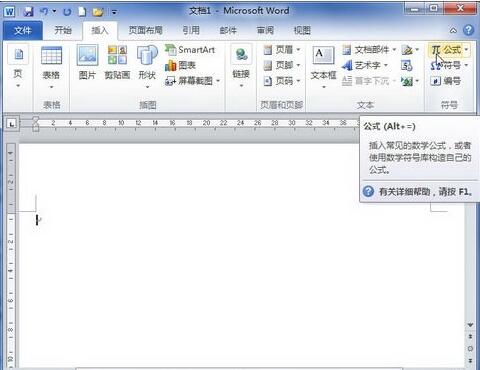Open the 屏幕截图 Screenshot dropdown
Viewport: 480px width, 370px height.
[x=193, y=81]
